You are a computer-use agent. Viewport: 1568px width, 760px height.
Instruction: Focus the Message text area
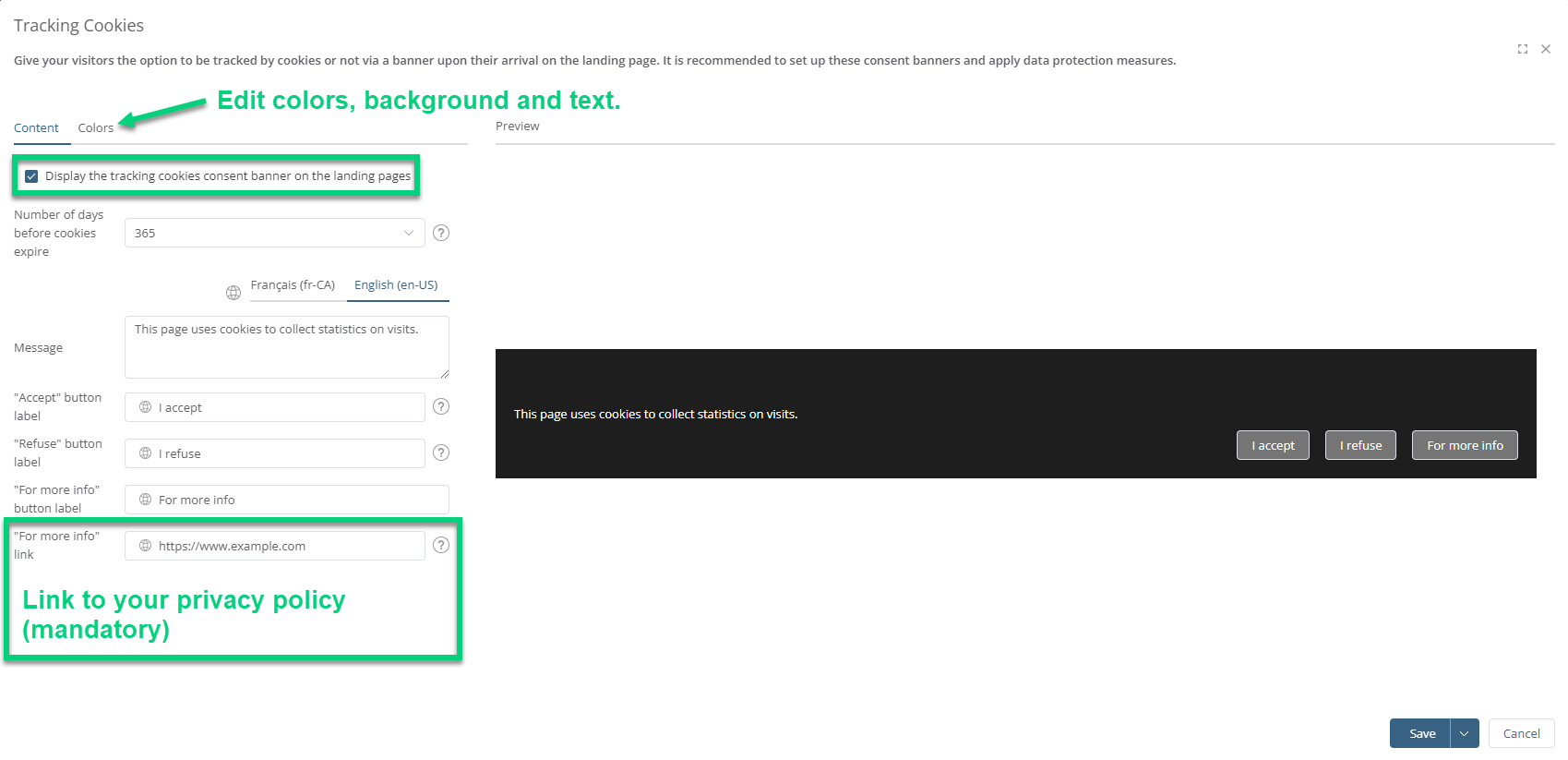[287, 347]
